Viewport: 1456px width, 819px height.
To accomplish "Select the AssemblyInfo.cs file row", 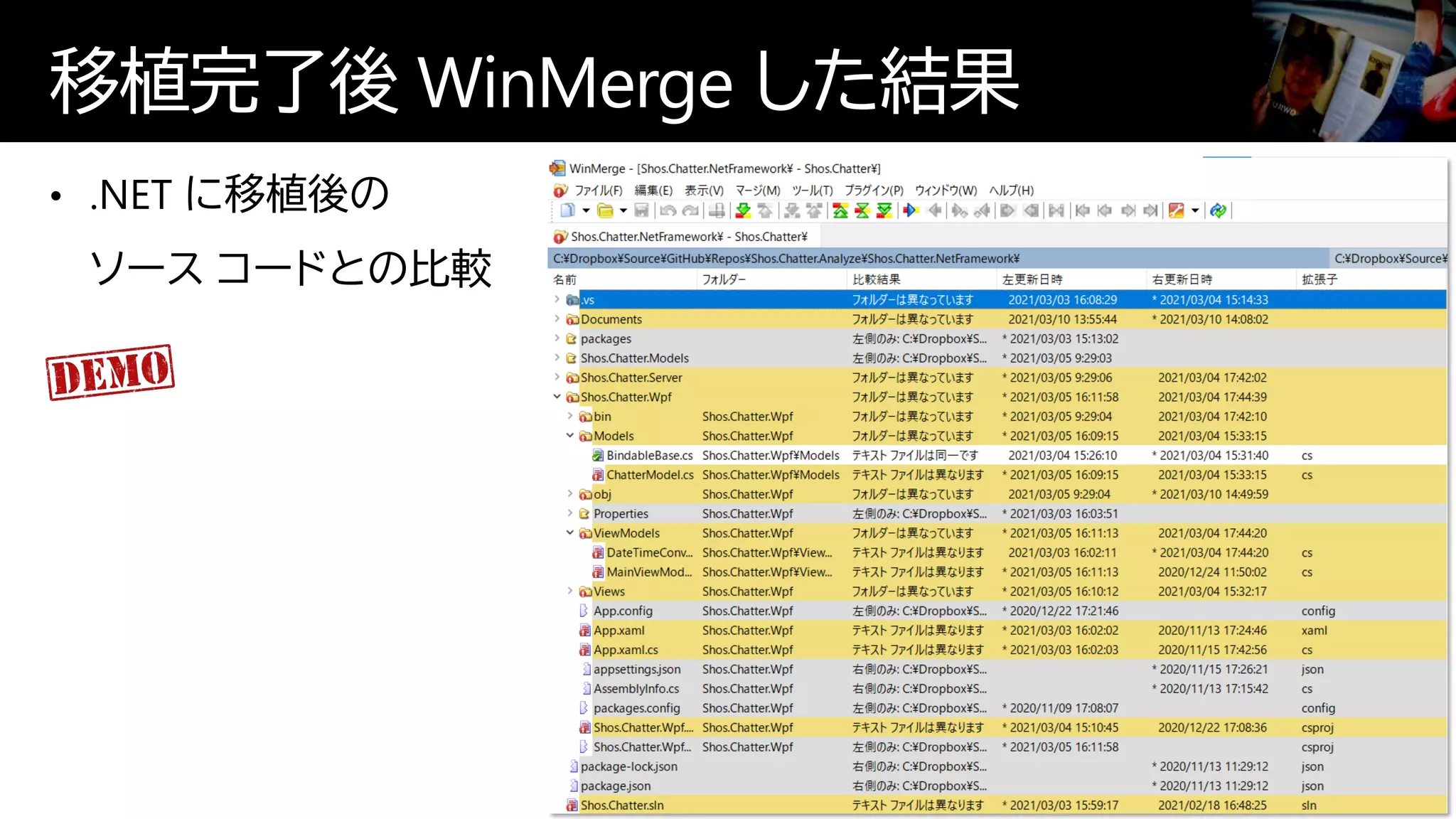I will click(998, 688).
